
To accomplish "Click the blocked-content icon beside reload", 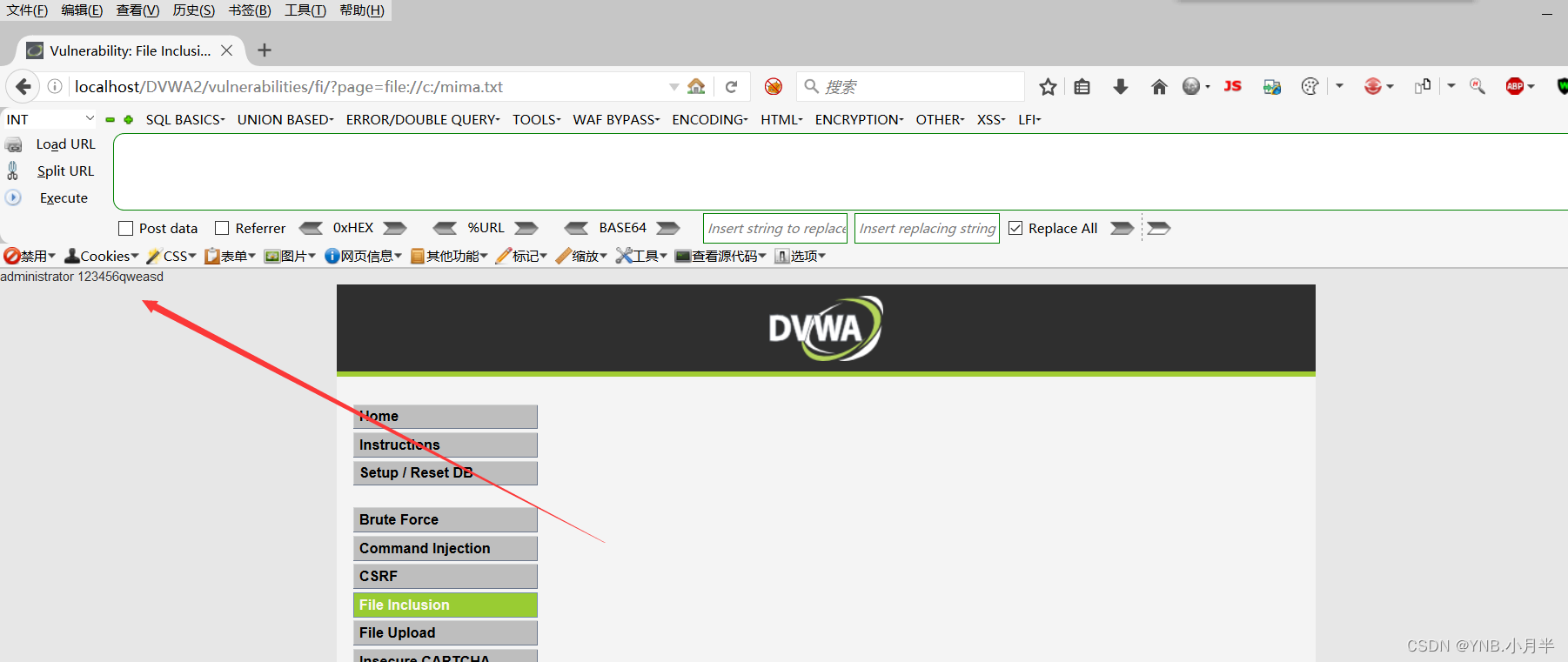I will (x=774, y=86).
